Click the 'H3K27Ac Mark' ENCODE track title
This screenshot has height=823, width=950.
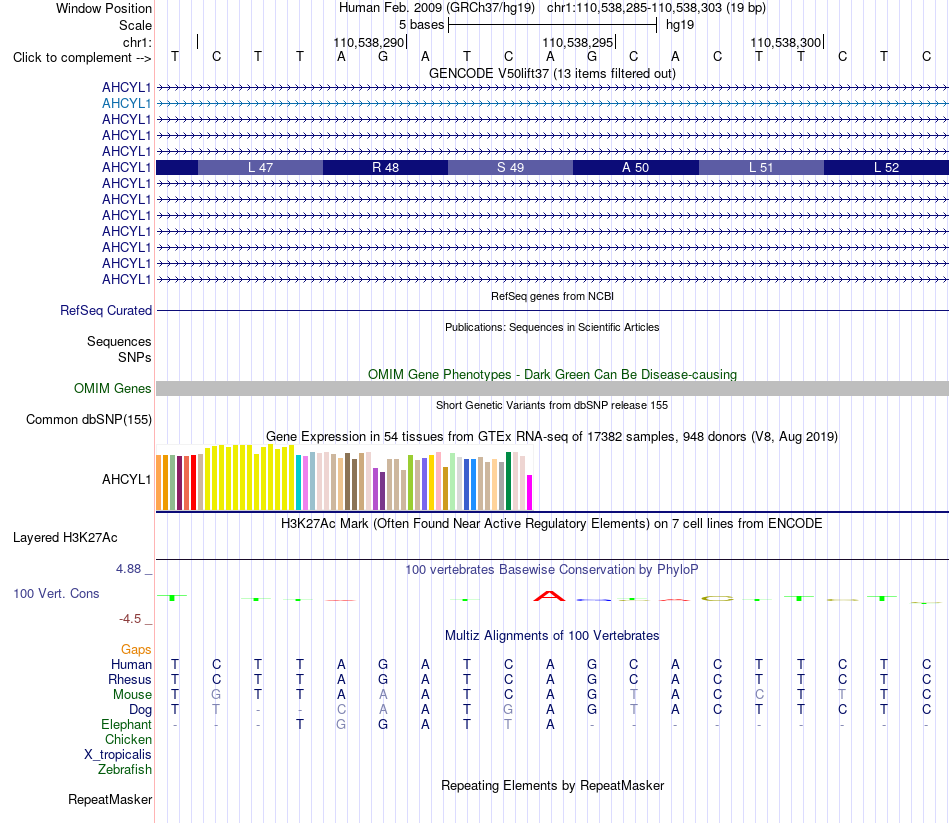click(552, 524)
